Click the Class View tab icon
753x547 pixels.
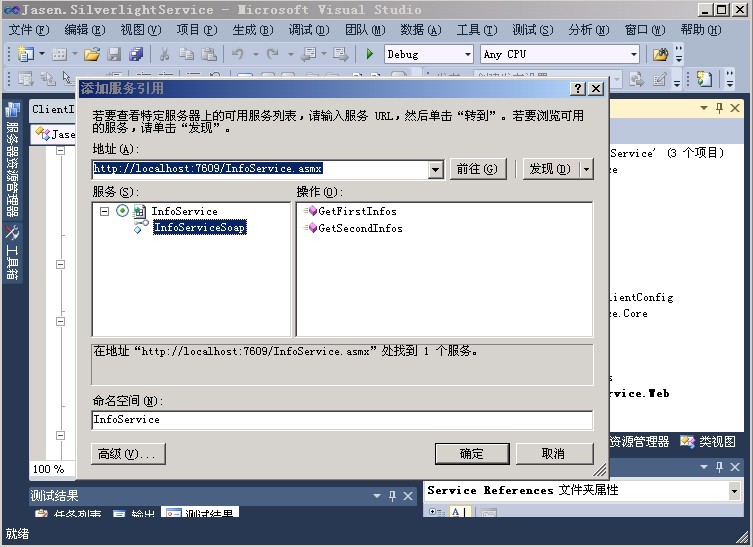tap(687, 441)
